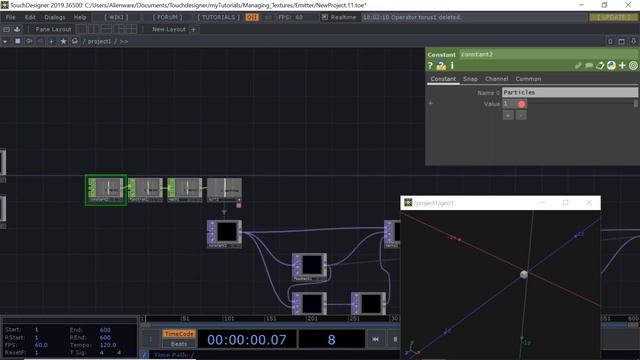This screenshot has width=640, height=360.
Task: Click the load component icon beside Pane Layout
Action: pos(17,29)
